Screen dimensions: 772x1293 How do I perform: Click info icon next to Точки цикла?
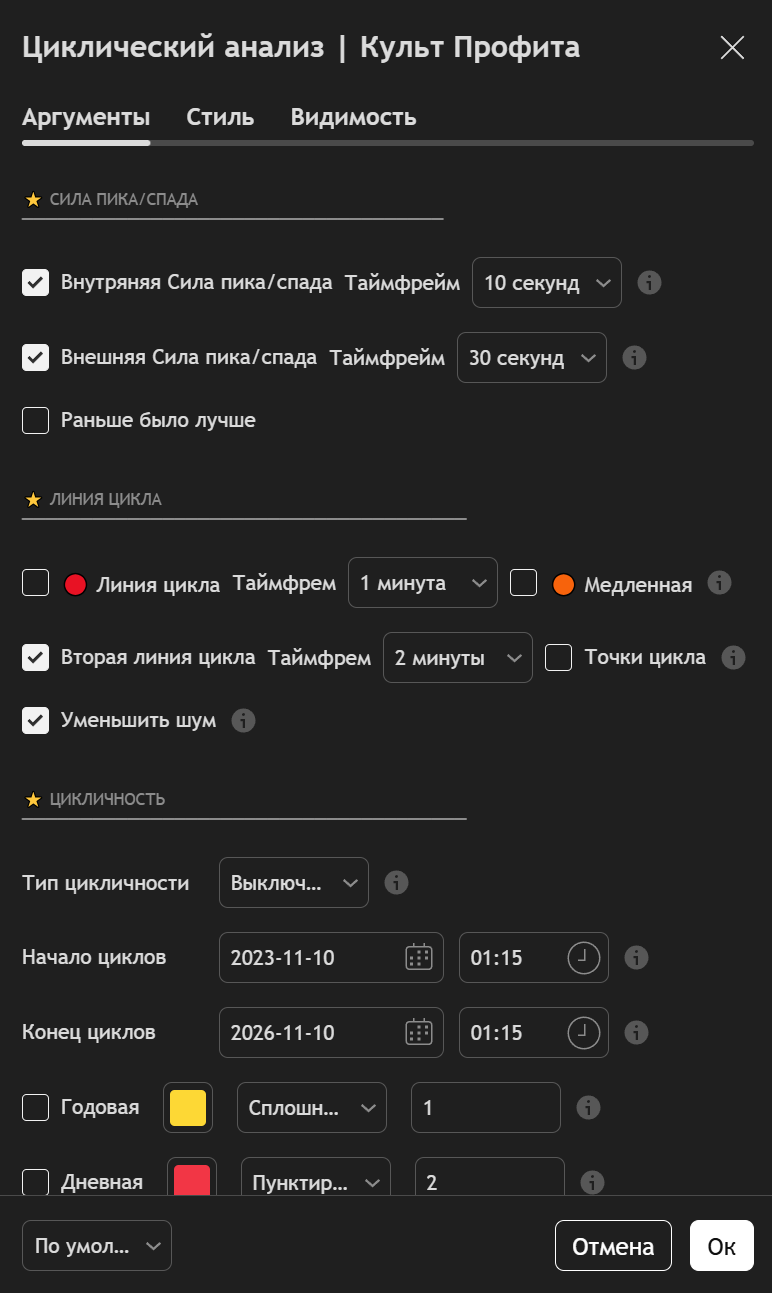pyautogui.click(x=733, y=657)
